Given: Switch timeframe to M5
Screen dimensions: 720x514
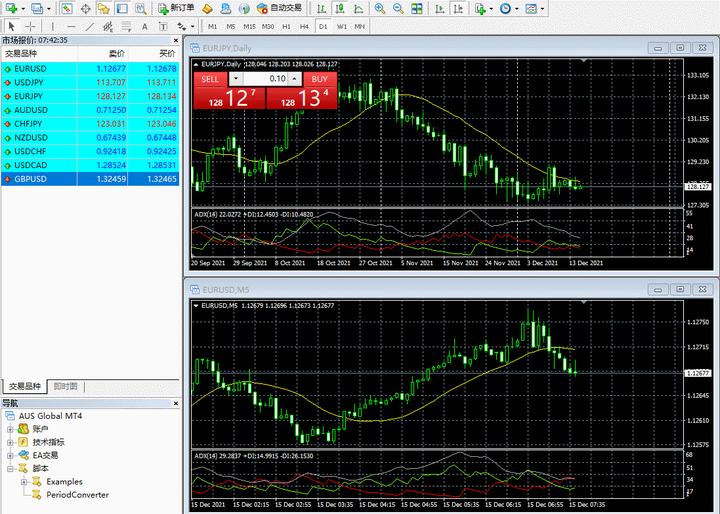Looking at the screenshot, I should pyautogui.click(x=231, y=27).
